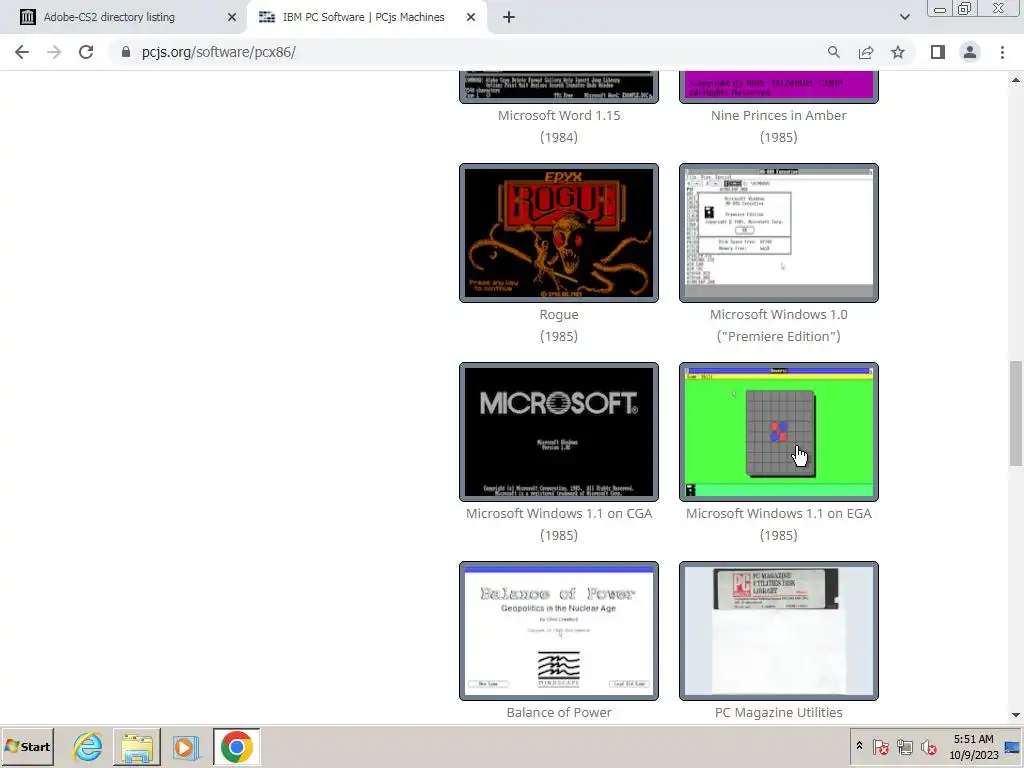Switch to Adobe-CS2 directory listing tab

124,18
